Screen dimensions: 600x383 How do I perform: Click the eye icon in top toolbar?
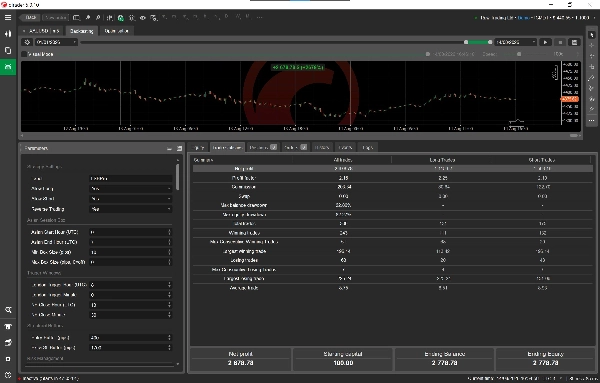(143, 18)
